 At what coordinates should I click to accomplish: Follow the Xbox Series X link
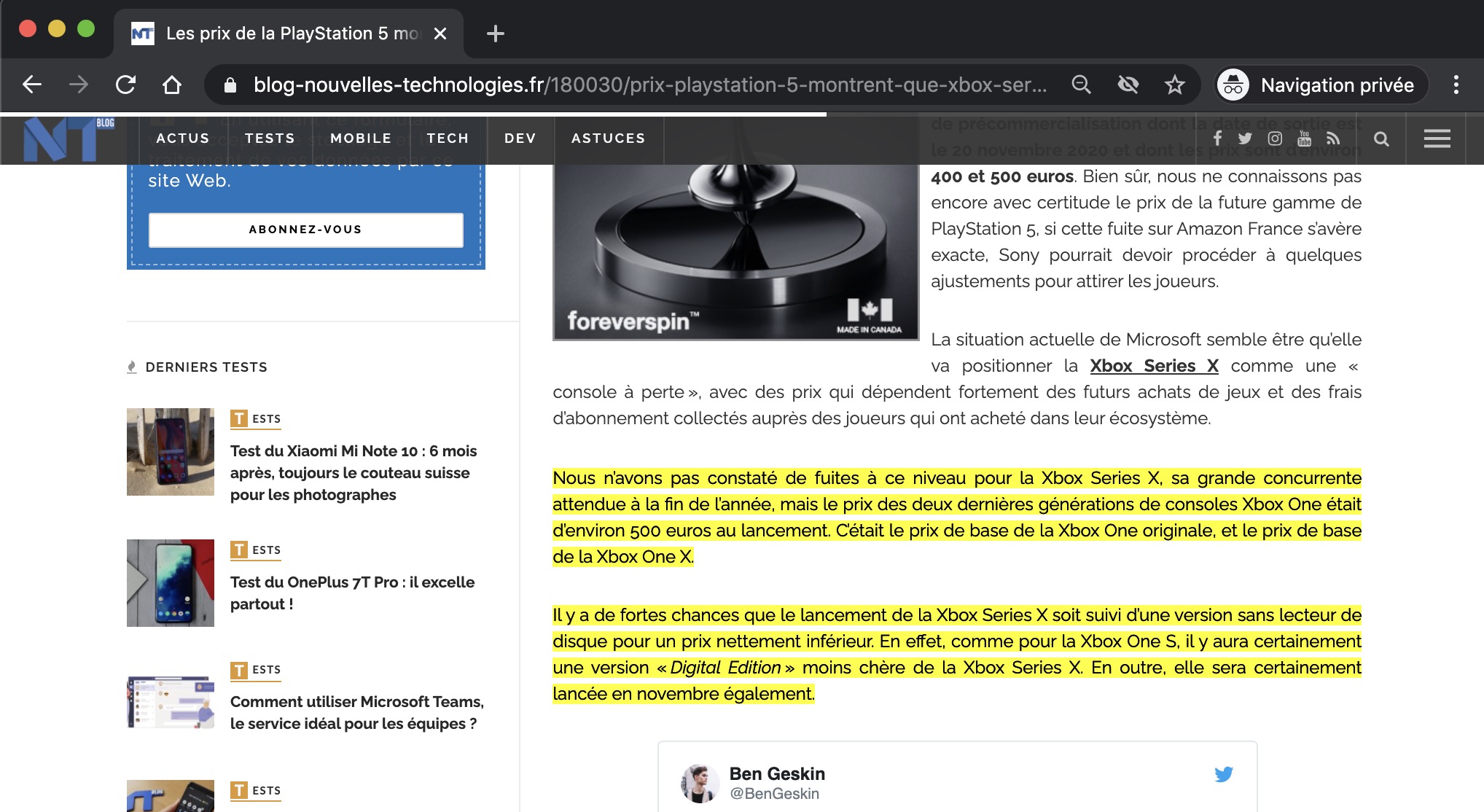tap(1154, 366)
